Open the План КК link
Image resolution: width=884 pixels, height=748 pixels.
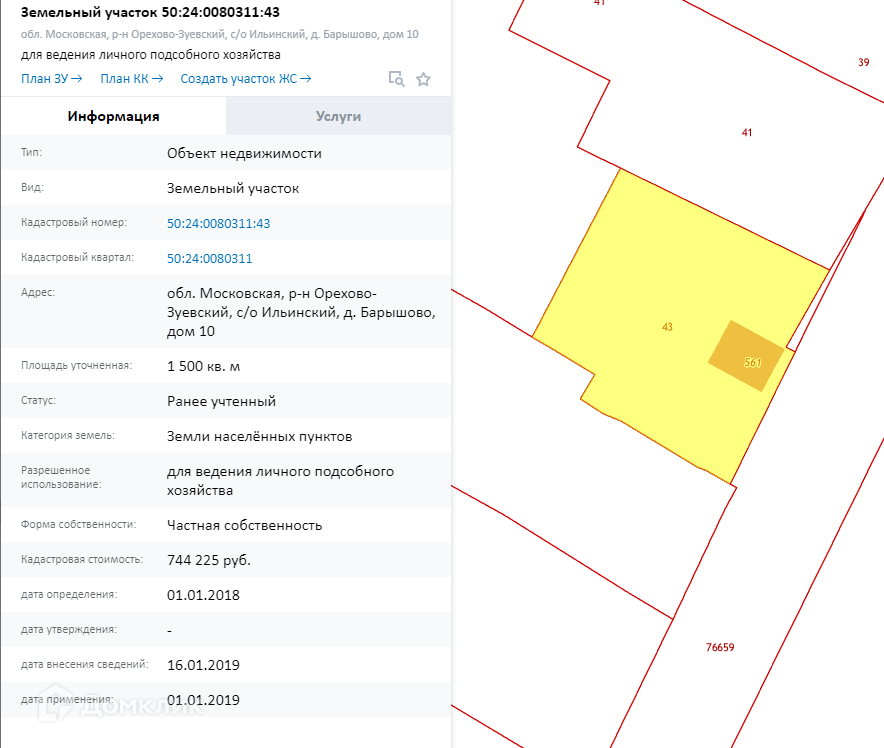[x=132, y=78]
